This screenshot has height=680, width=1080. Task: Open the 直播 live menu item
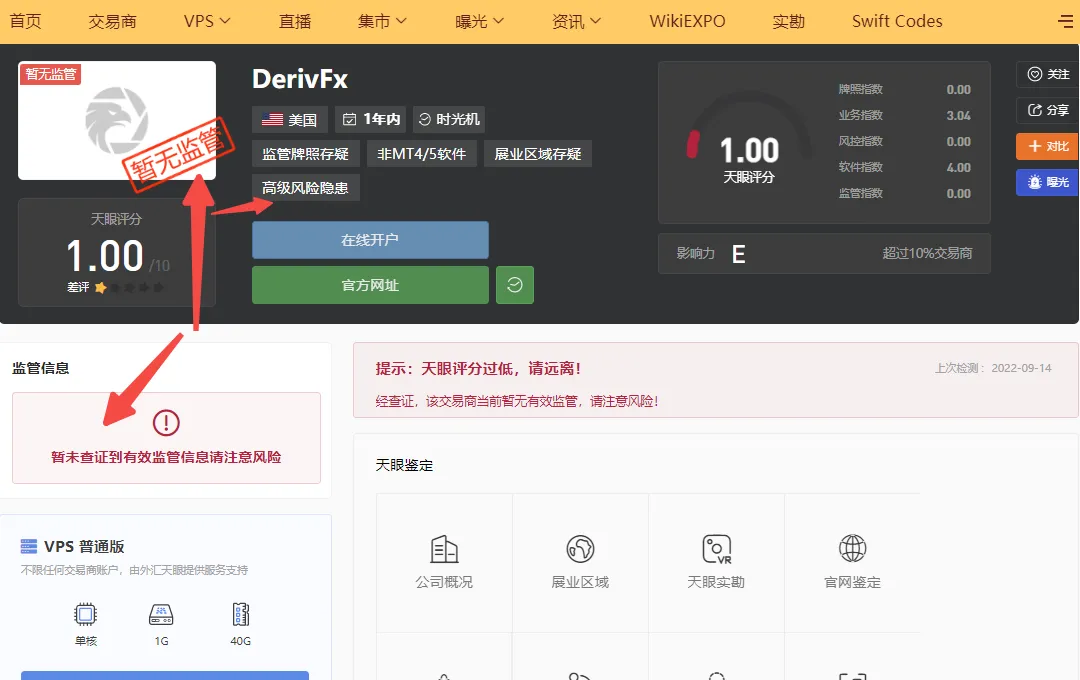(x=295, y=21)
